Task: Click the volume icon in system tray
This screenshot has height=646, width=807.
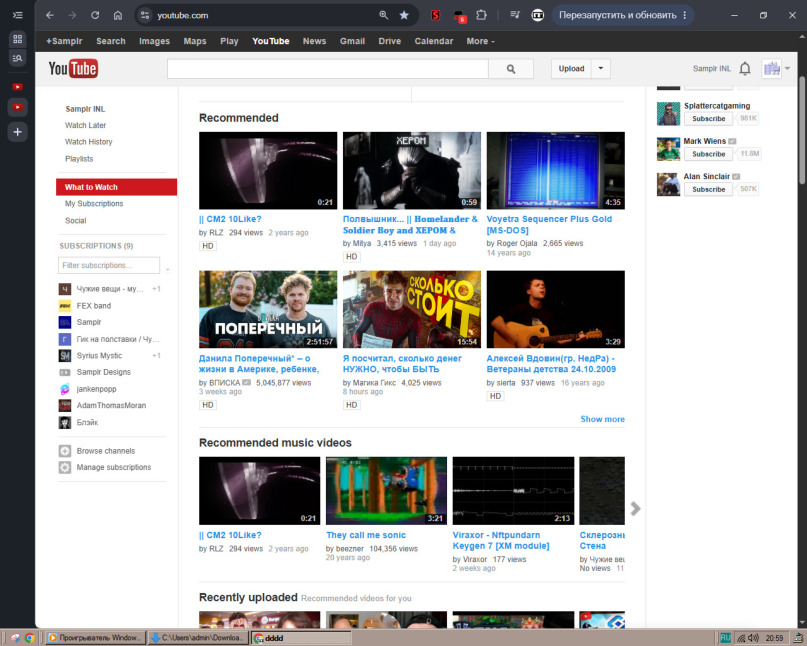Action: 753,638
